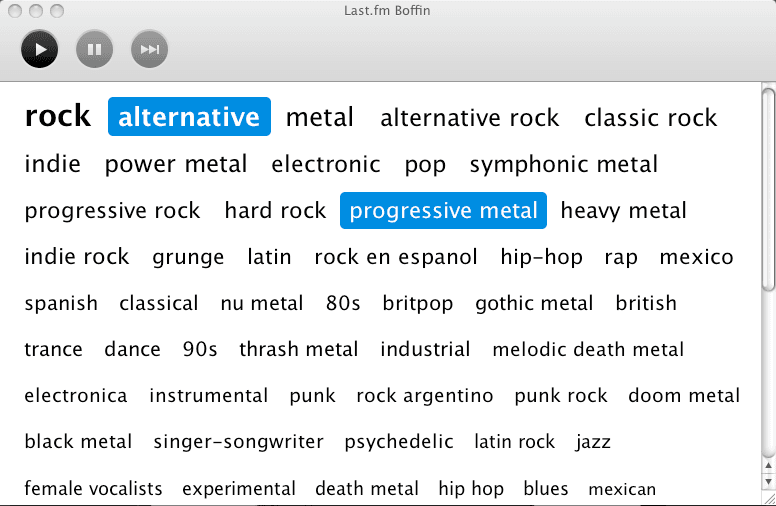Click the zoom window button in title bar
776x506 pixels.
(56, 11)
